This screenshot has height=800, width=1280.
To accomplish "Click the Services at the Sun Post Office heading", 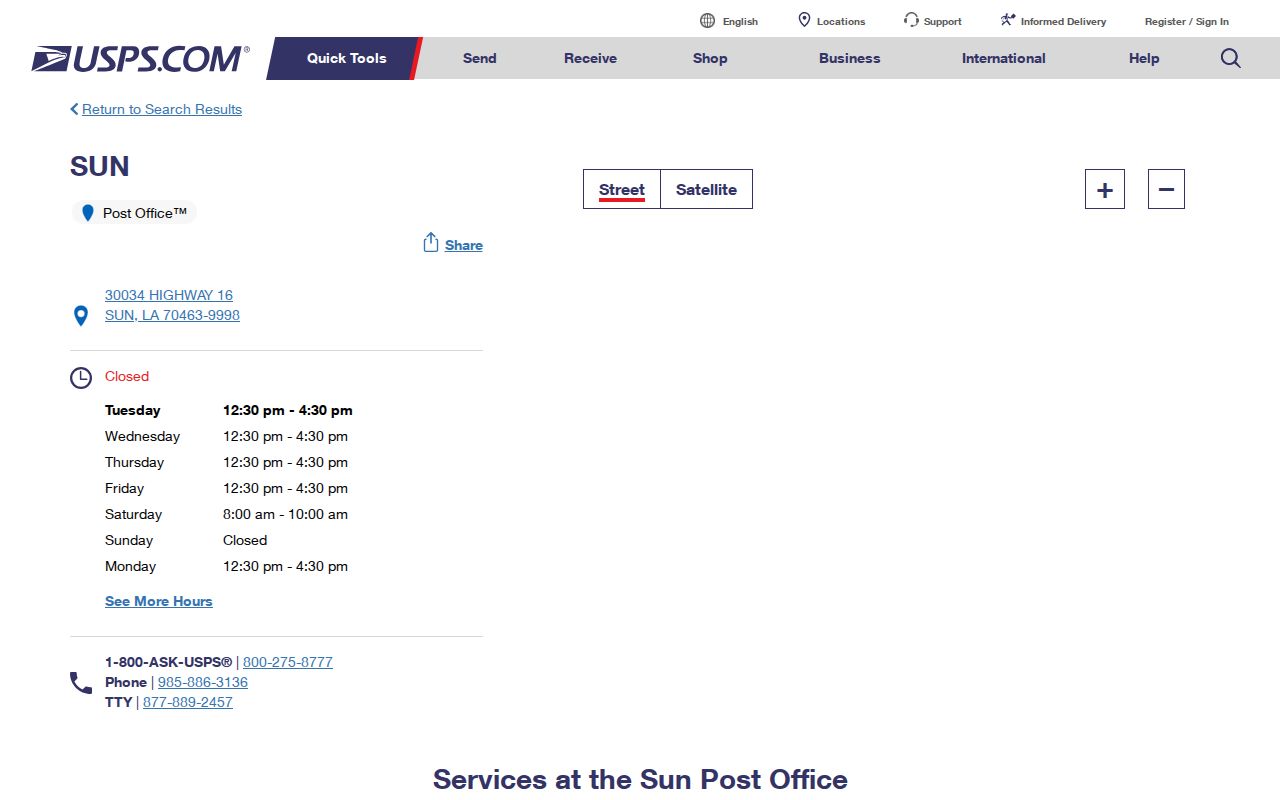I will click(x=640, y=779).
